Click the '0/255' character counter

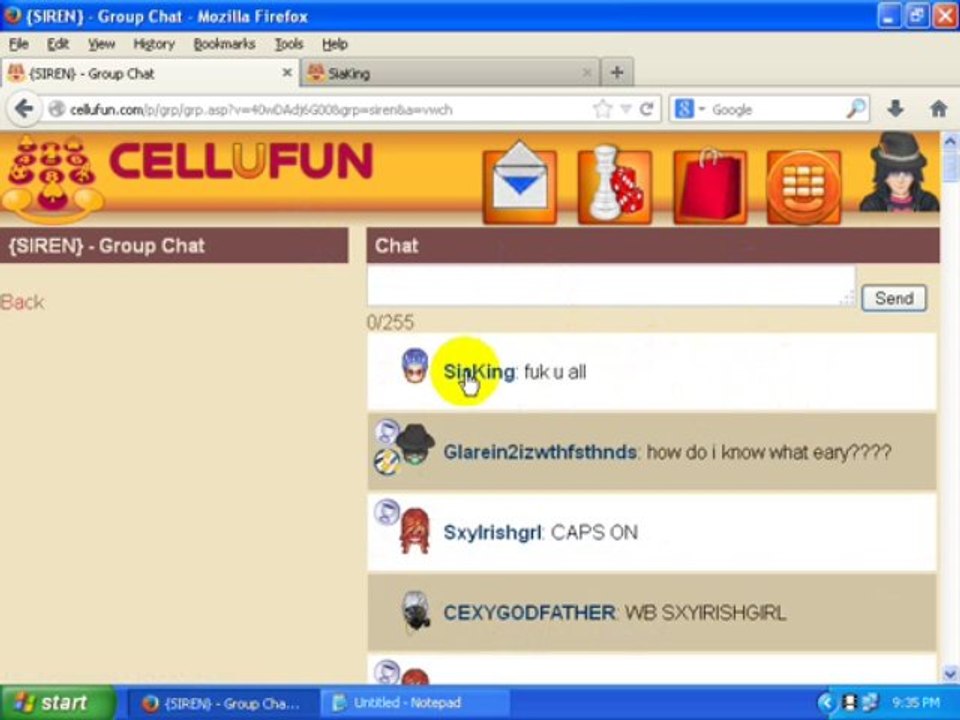tap(391, 322)
